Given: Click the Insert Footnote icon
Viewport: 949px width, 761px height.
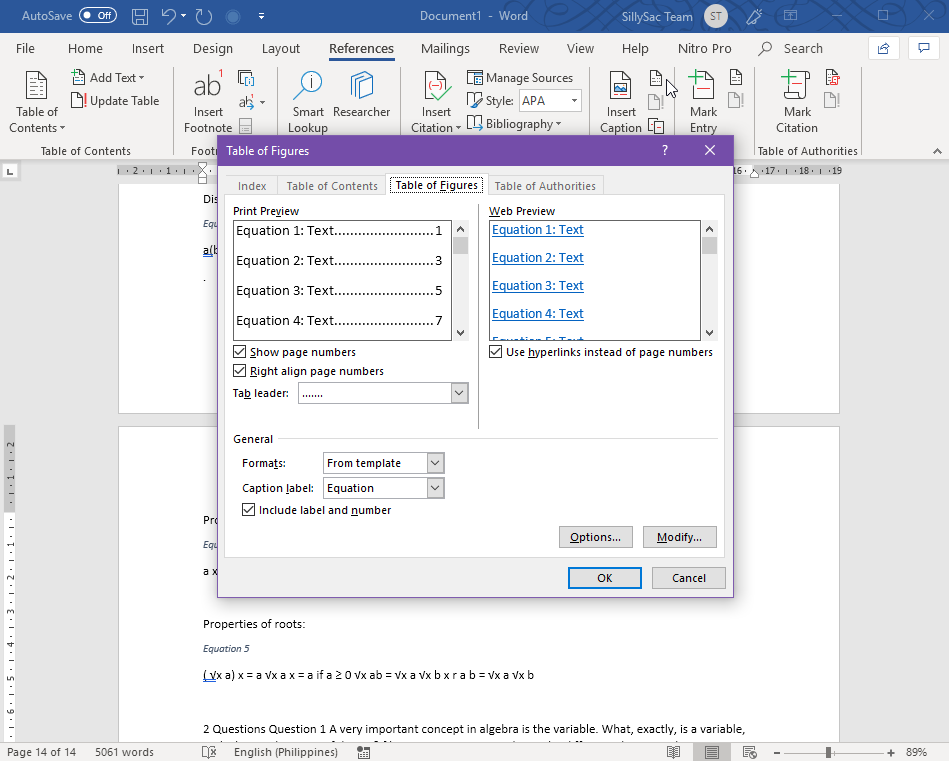Looking at the screenshot, I should tap(208, 88).
